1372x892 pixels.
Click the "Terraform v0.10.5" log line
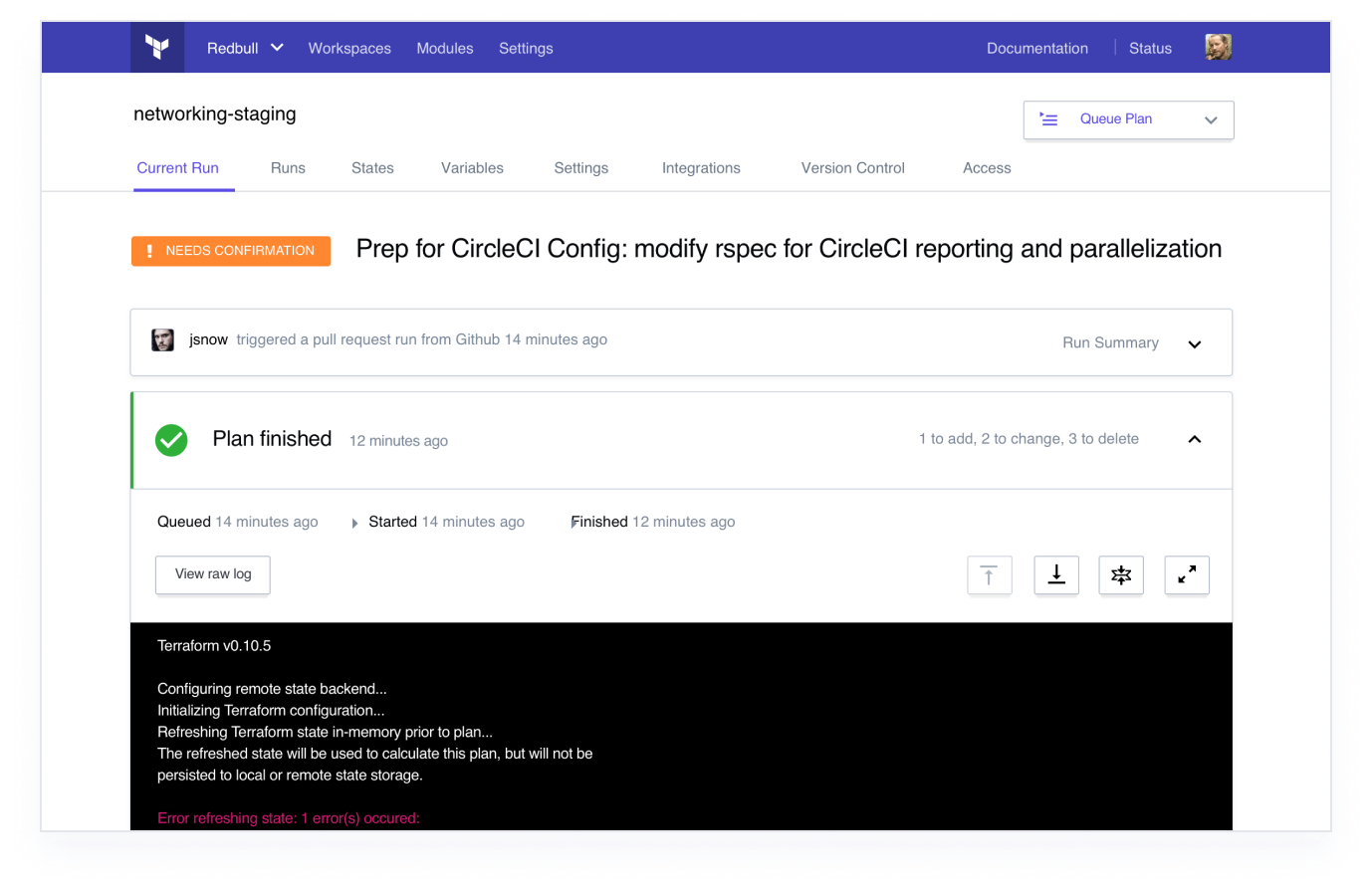(214, 646)
